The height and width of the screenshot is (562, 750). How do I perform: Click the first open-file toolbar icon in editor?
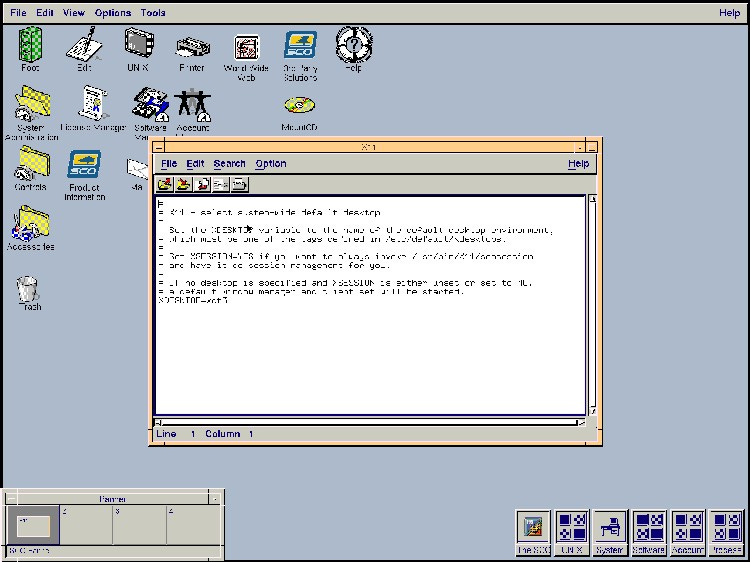[x=164, y=185]
